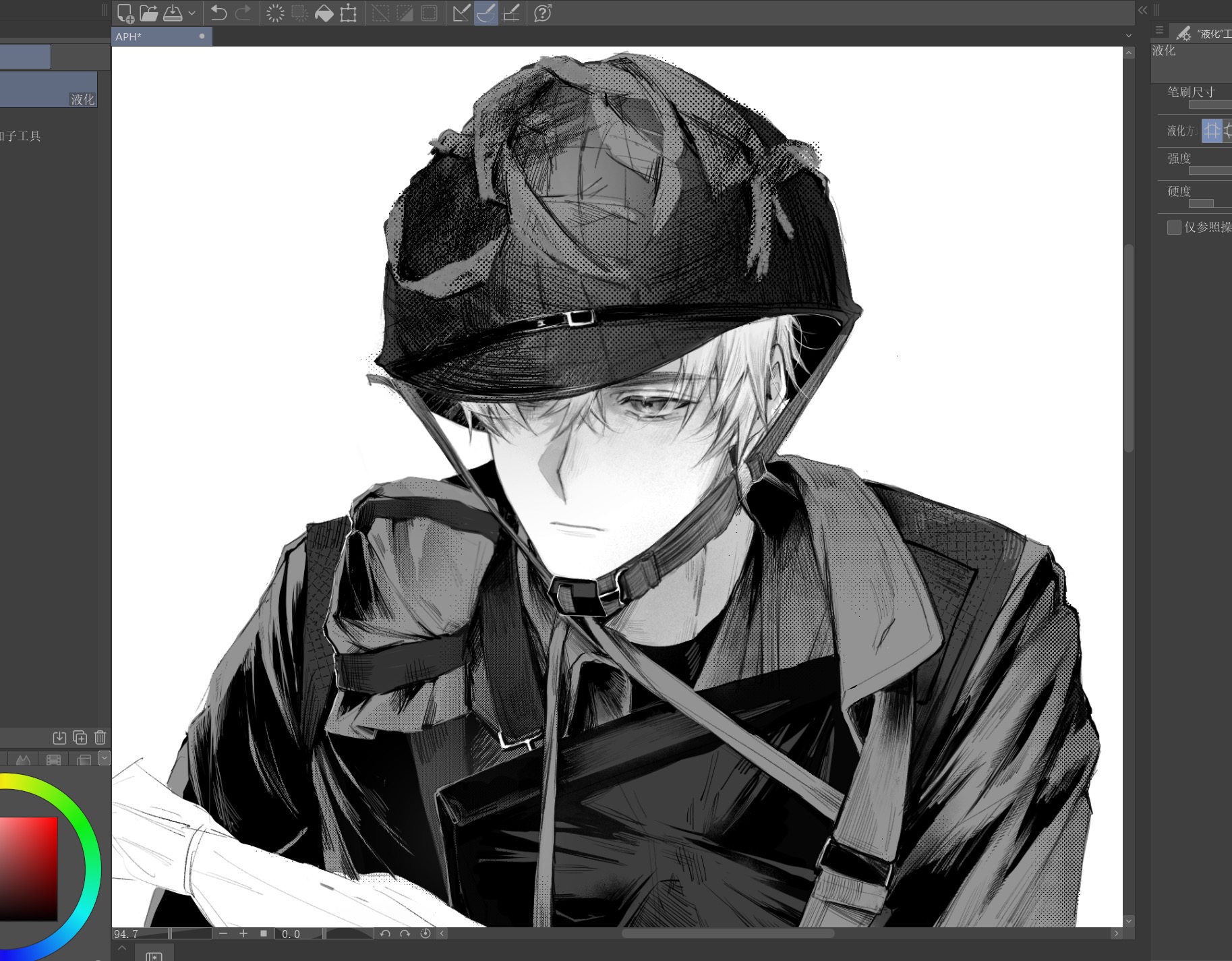The image size is (1232, 961).
Task: Click the vertical scrollbar thumb
Action: (x=1129, y=347)
